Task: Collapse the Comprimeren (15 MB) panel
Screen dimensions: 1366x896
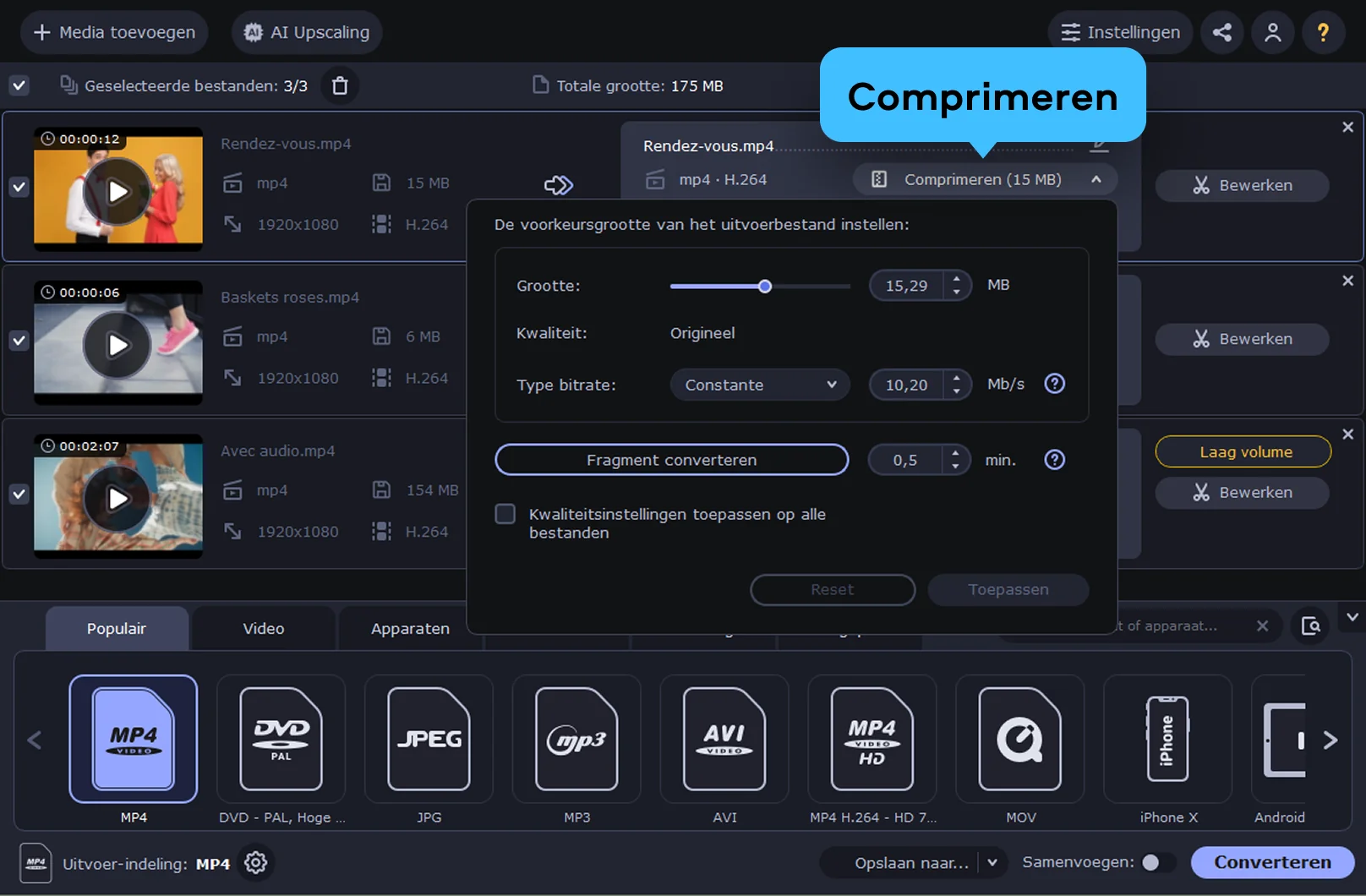Action: pos(1096,179)
